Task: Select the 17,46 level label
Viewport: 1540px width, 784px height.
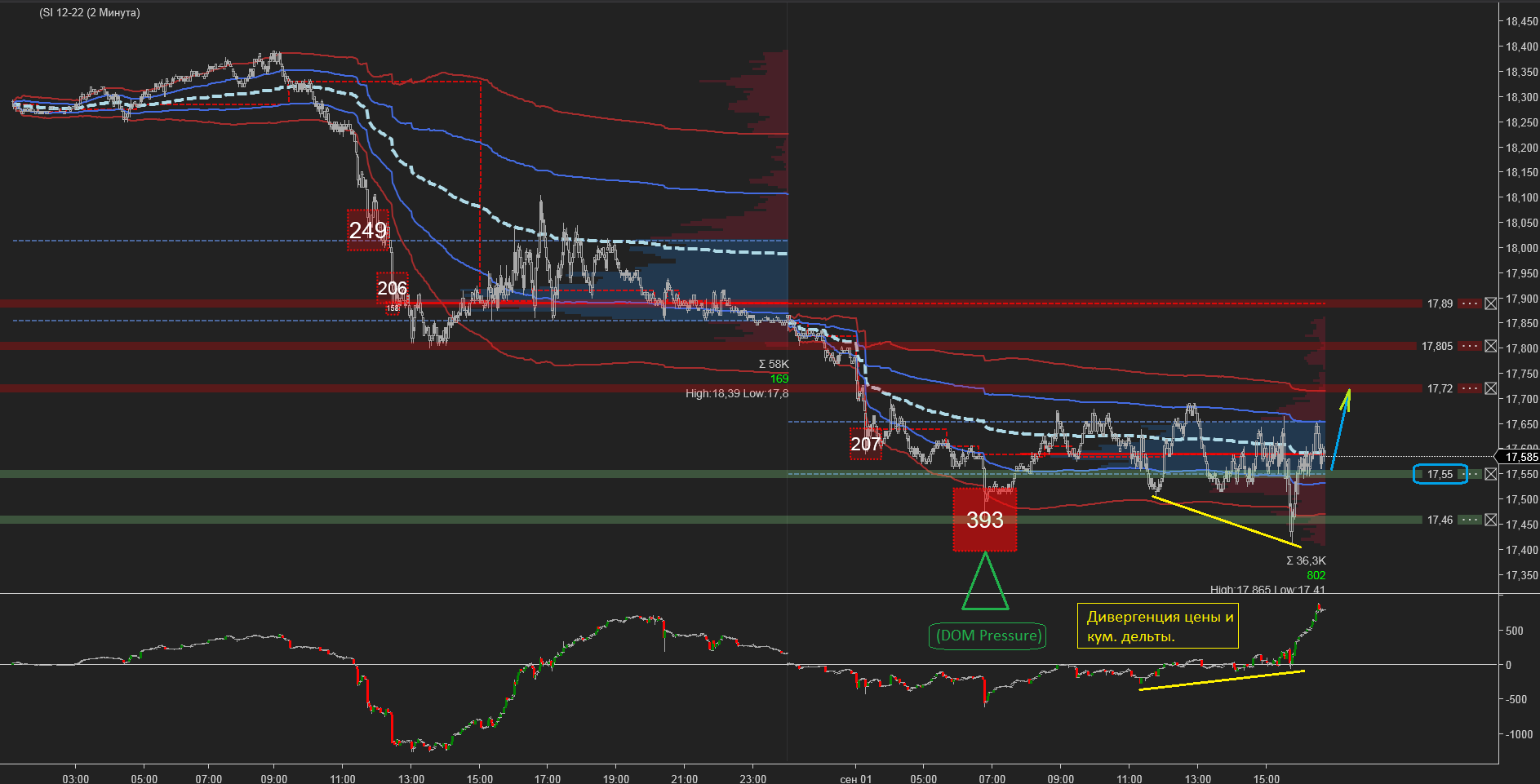Action: click(x=1440, y=520)
